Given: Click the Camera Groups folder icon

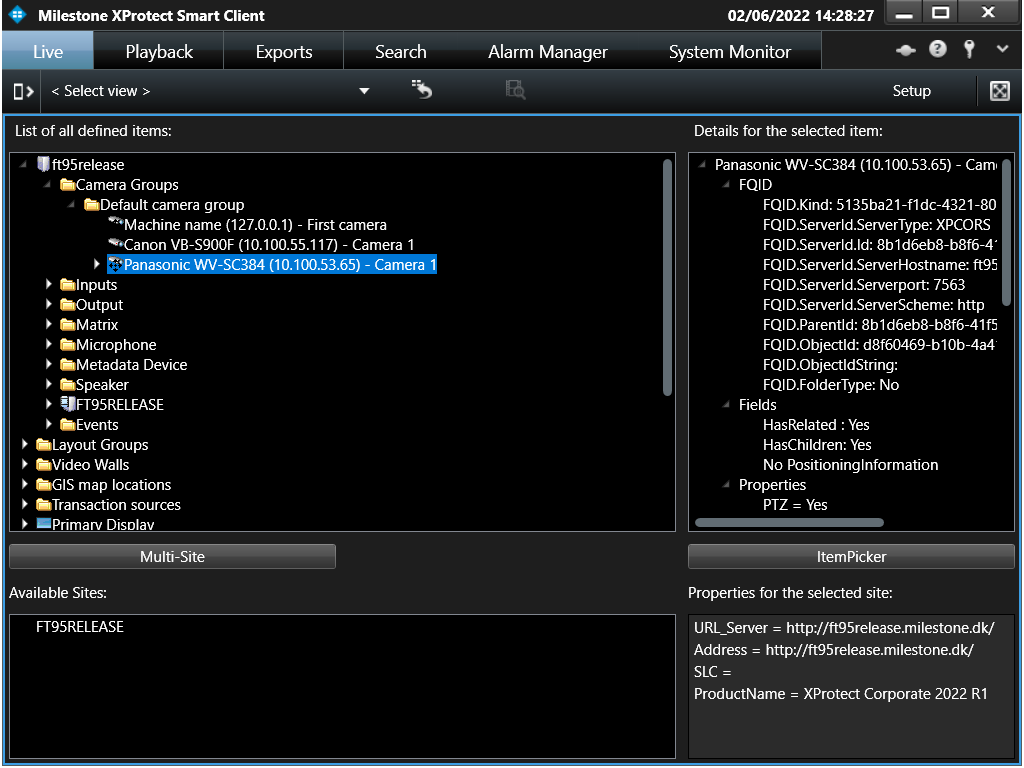Looking at the screenshot, I should [x=67, y=185].
